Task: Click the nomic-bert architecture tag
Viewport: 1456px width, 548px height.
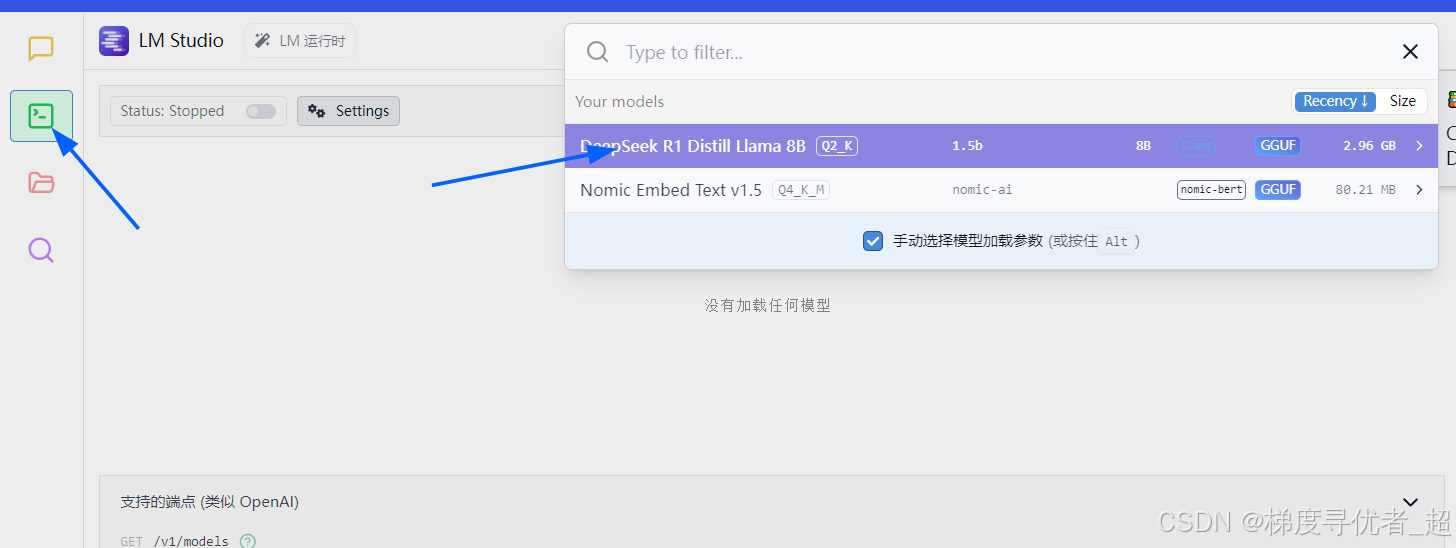Action: pos(1211,190)
